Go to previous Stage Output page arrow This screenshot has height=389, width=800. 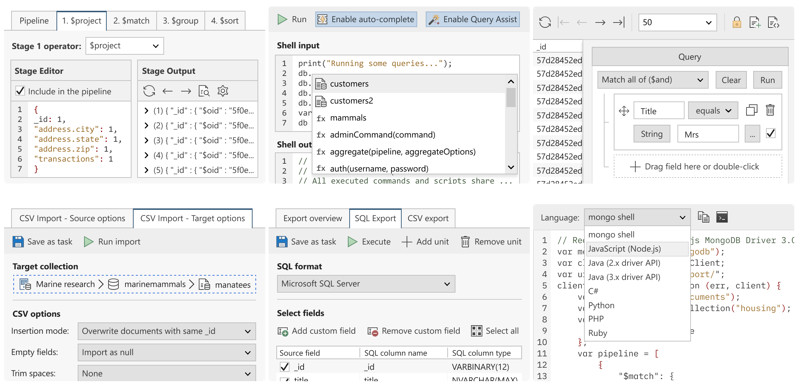pyautogui.click(x=167, y=91)
